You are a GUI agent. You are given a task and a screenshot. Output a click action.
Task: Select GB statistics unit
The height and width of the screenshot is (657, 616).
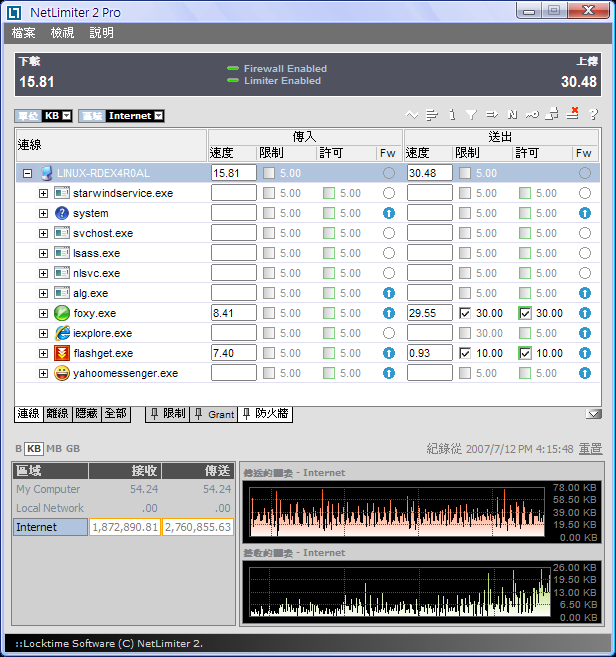tap(73, 449)
